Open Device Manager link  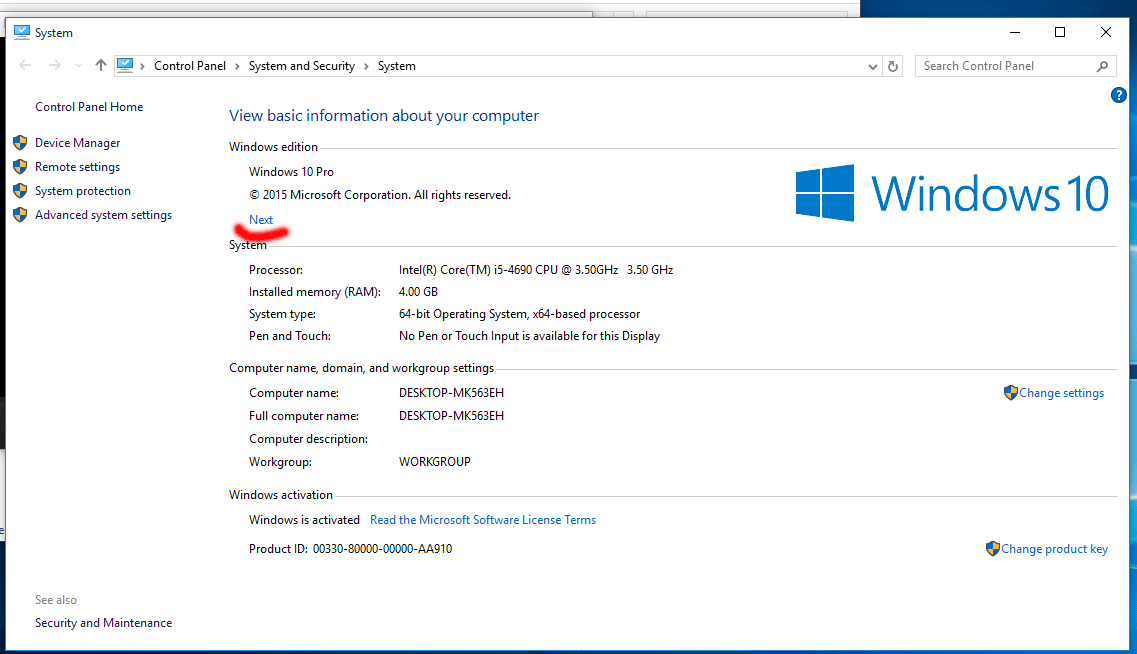tap(78, 143)
